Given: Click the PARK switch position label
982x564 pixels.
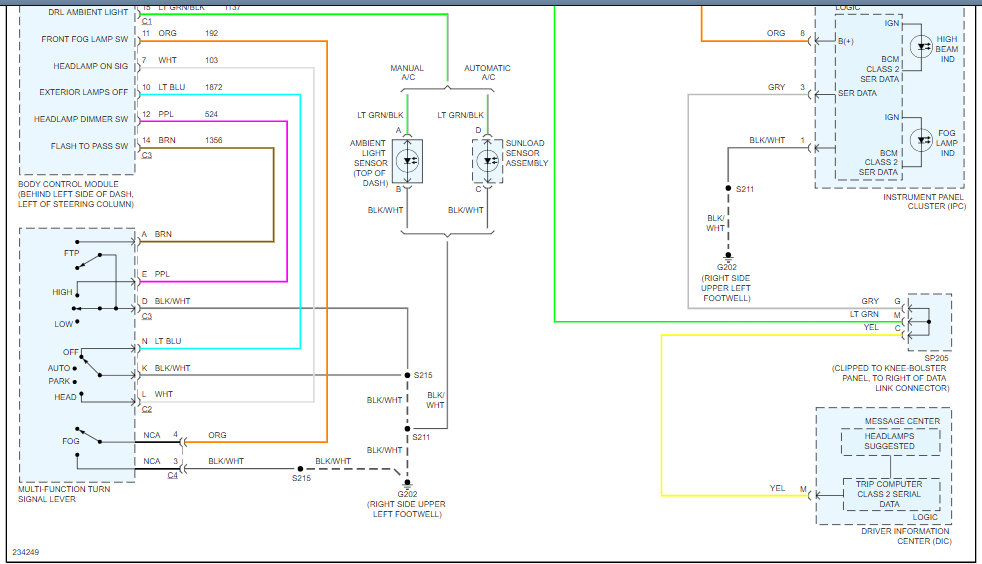Looking at the screenshot, I should (x=59, y=381).
